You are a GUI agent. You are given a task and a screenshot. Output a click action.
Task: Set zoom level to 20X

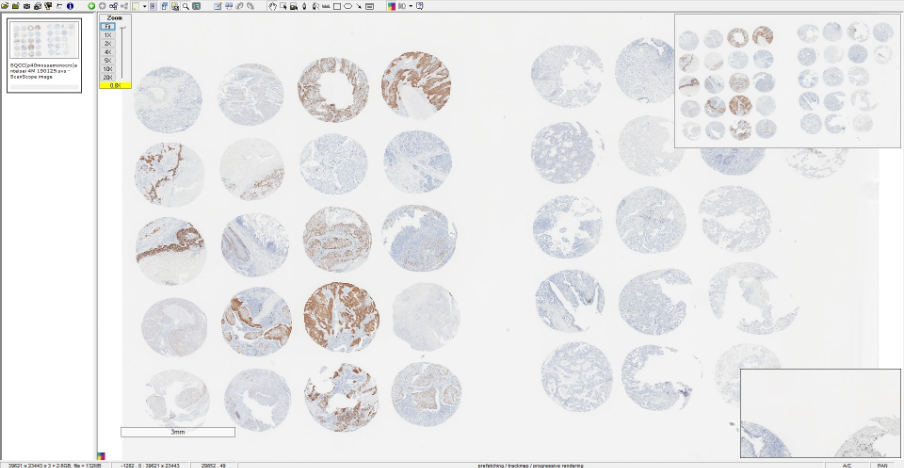[x=107, y=77]
